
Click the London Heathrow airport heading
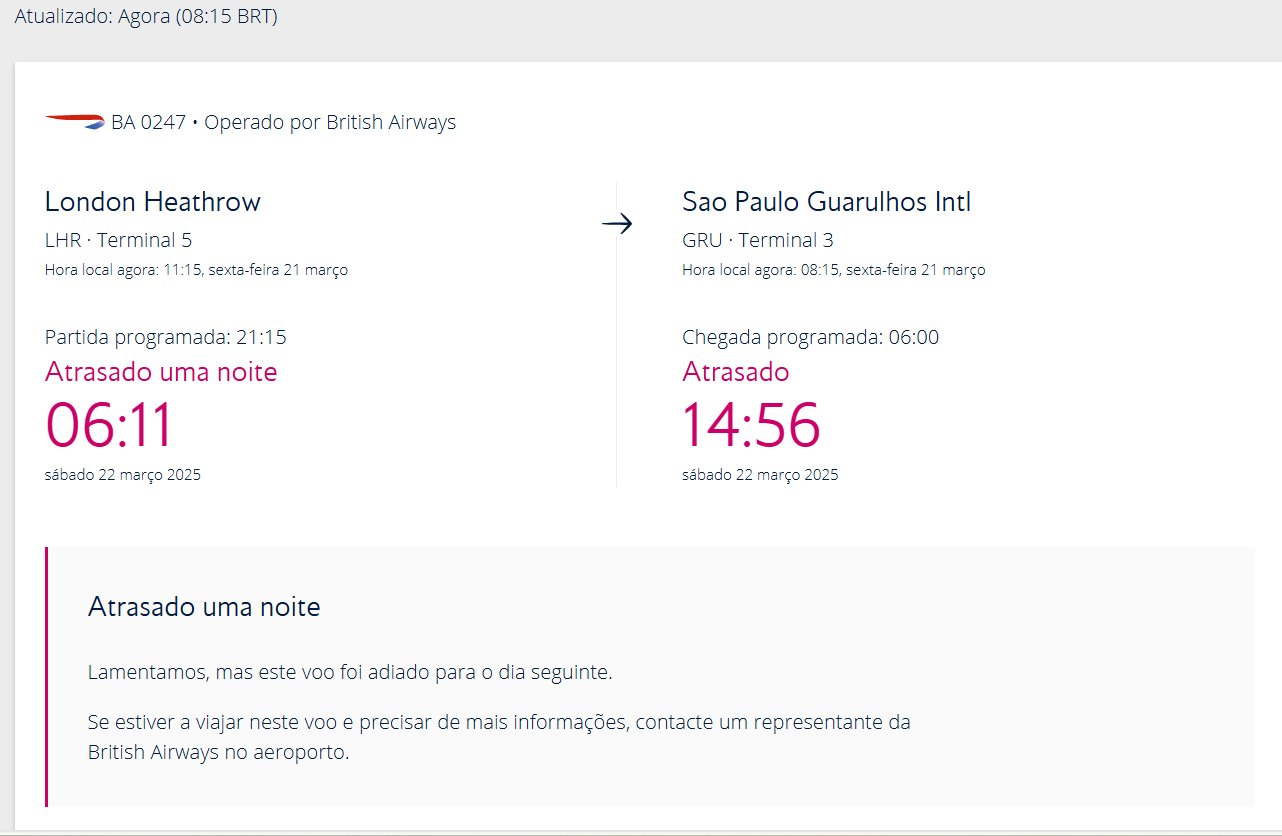pyautogui.click(x=153, y=202)
